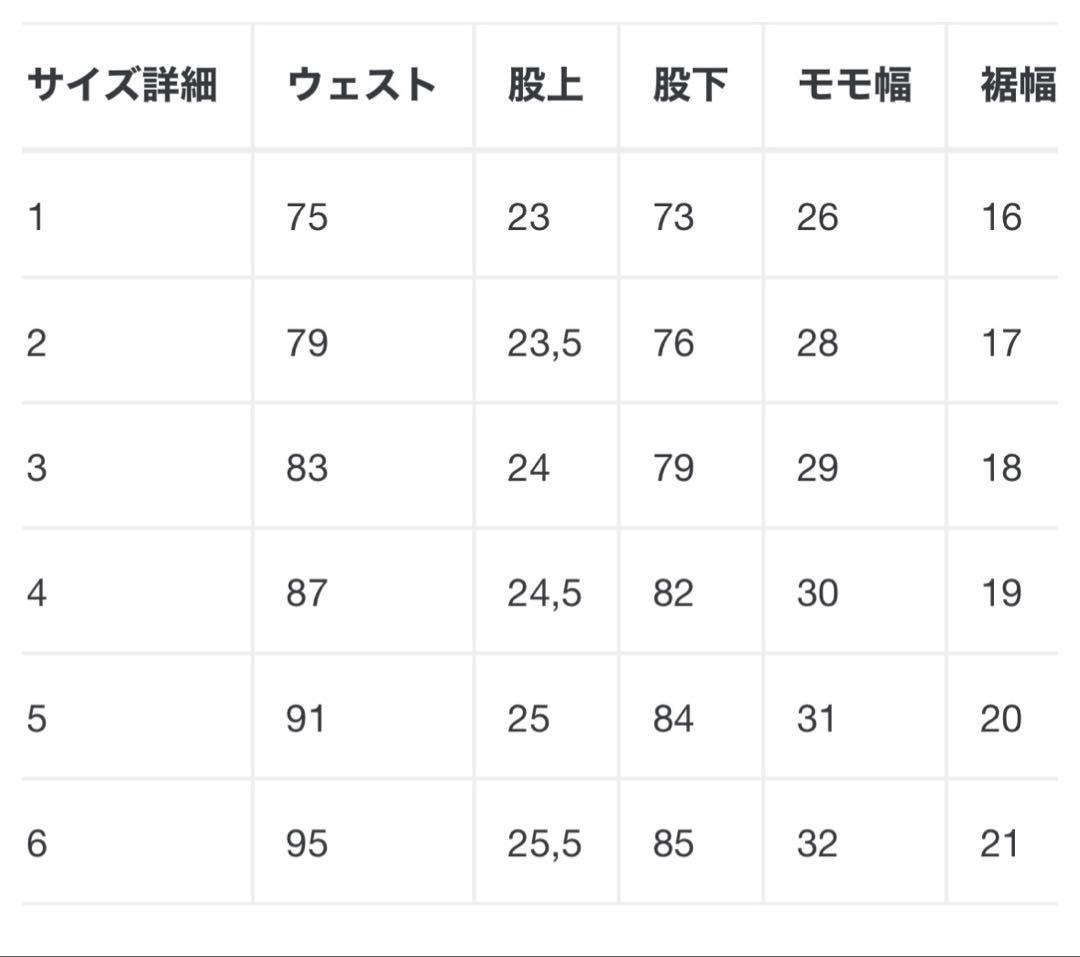The height and width of the screenshot is (957, 1080).
Task: Select the 股下 column header
Action: coord(690,86)
